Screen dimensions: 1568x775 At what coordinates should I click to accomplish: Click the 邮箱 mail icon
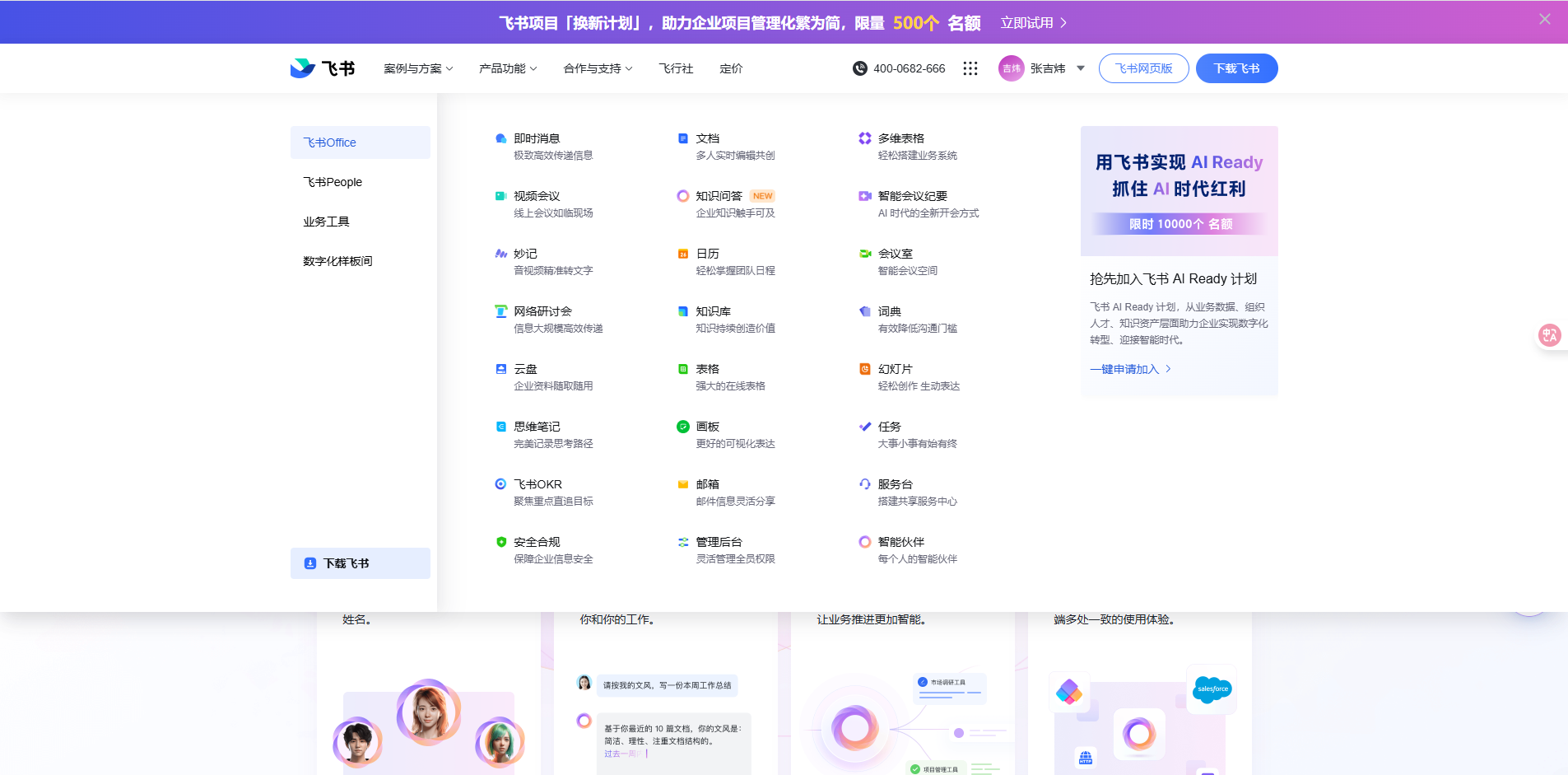[x=682, y=484]
